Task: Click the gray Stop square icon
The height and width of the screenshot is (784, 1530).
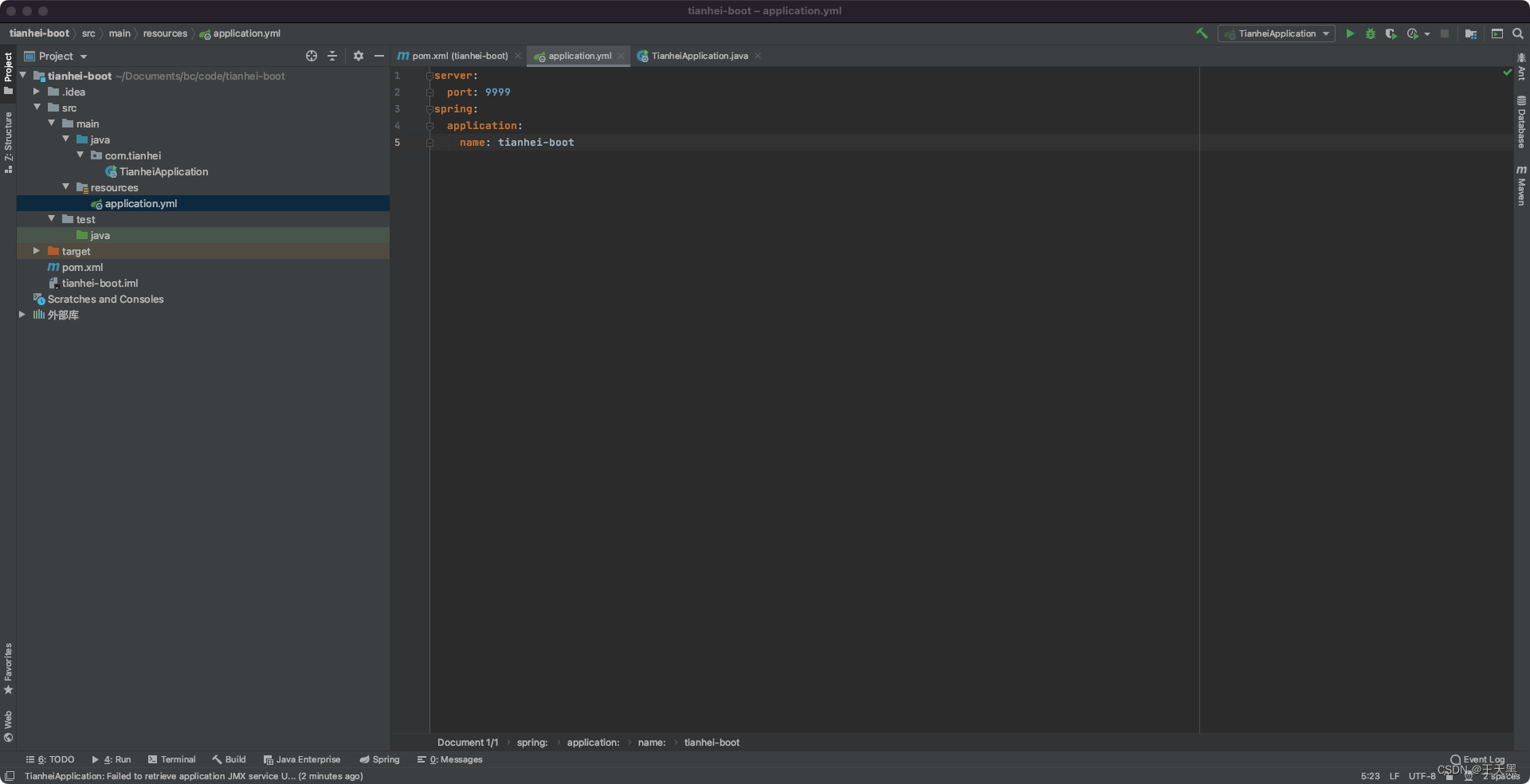Action: (1445, 33)
